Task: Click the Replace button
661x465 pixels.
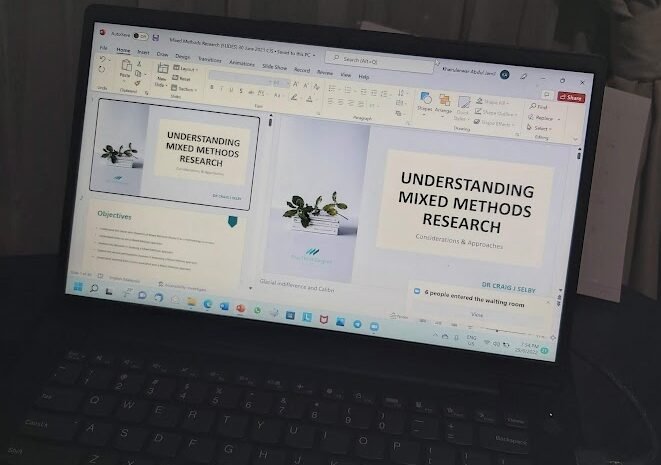Action: pos(543,118)
